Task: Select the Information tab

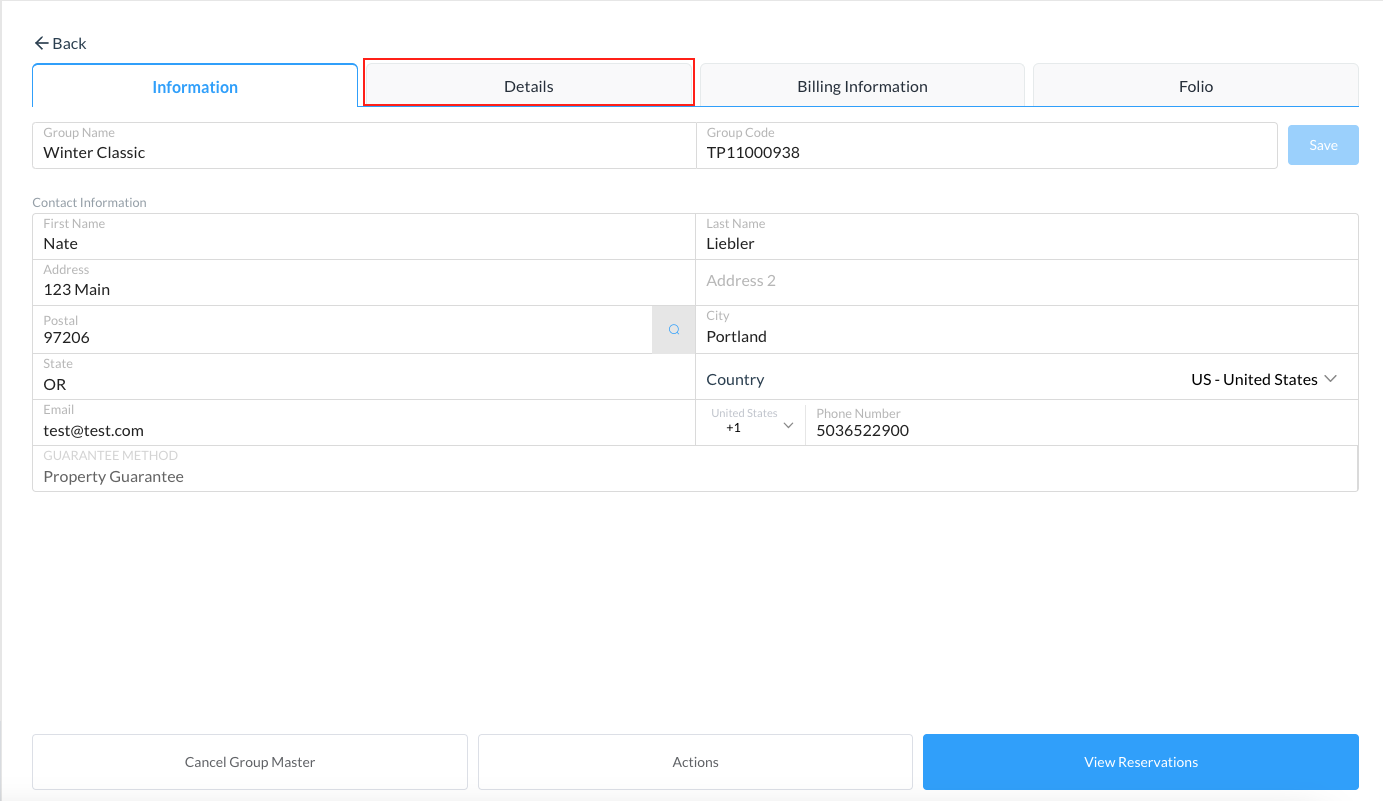Action: point(195,86)
